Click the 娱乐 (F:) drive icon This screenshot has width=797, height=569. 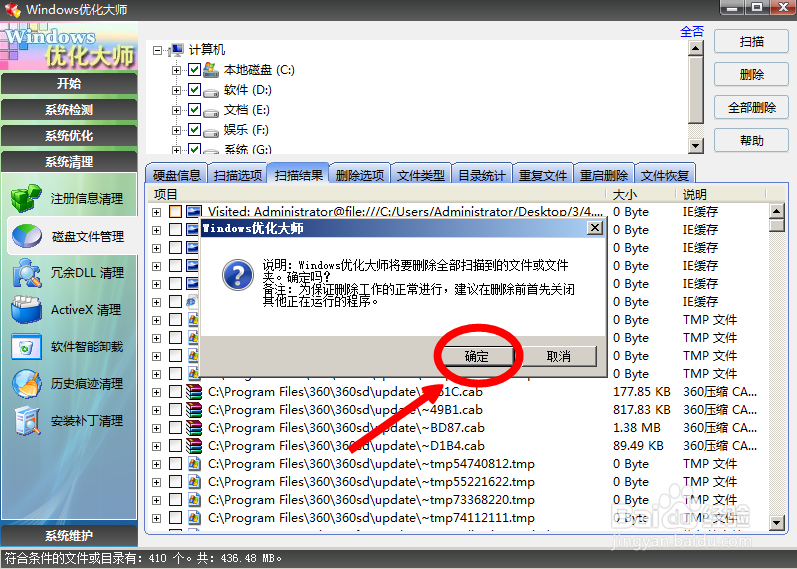211,132
